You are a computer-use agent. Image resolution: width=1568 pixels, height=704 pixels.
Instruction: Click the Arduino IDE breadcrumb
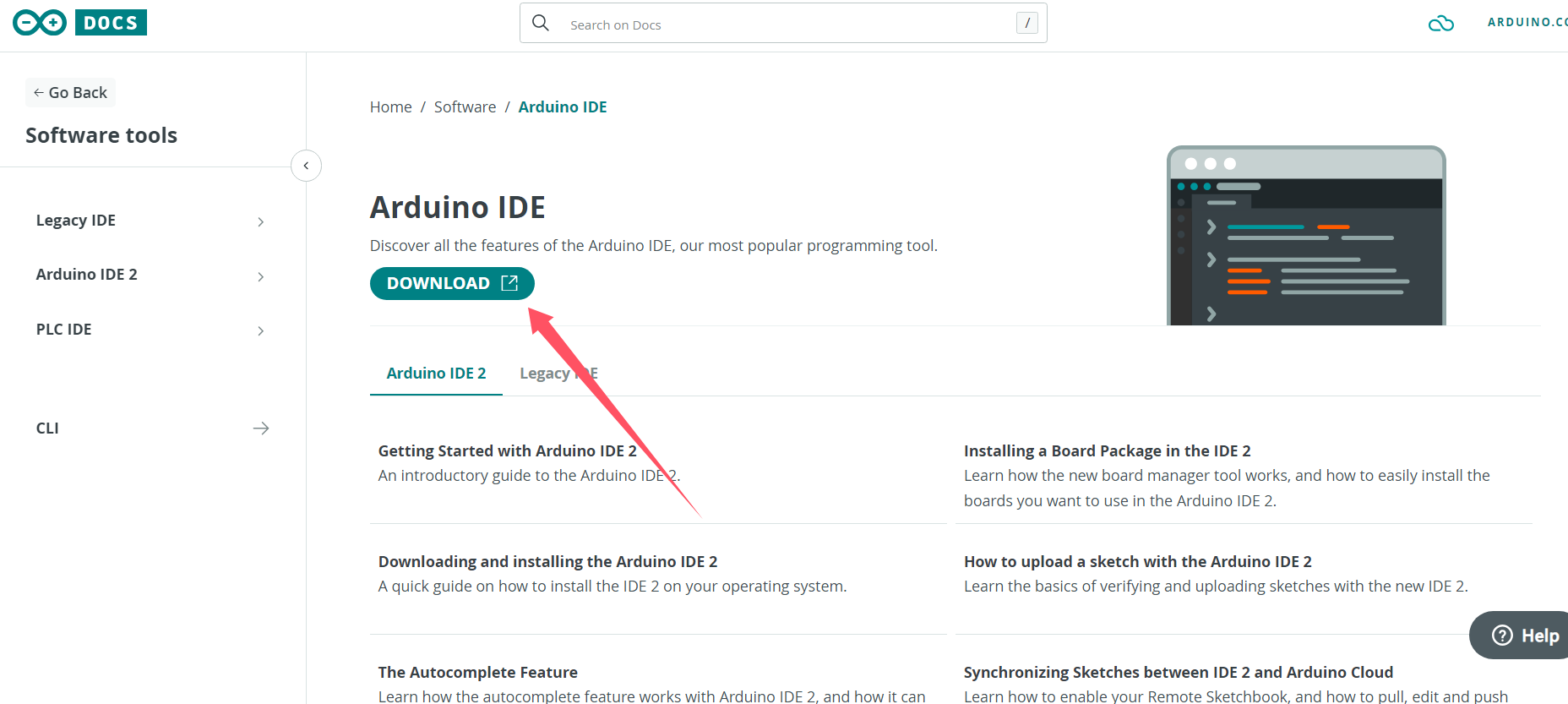pyautogui.click(x=563, y=107)
